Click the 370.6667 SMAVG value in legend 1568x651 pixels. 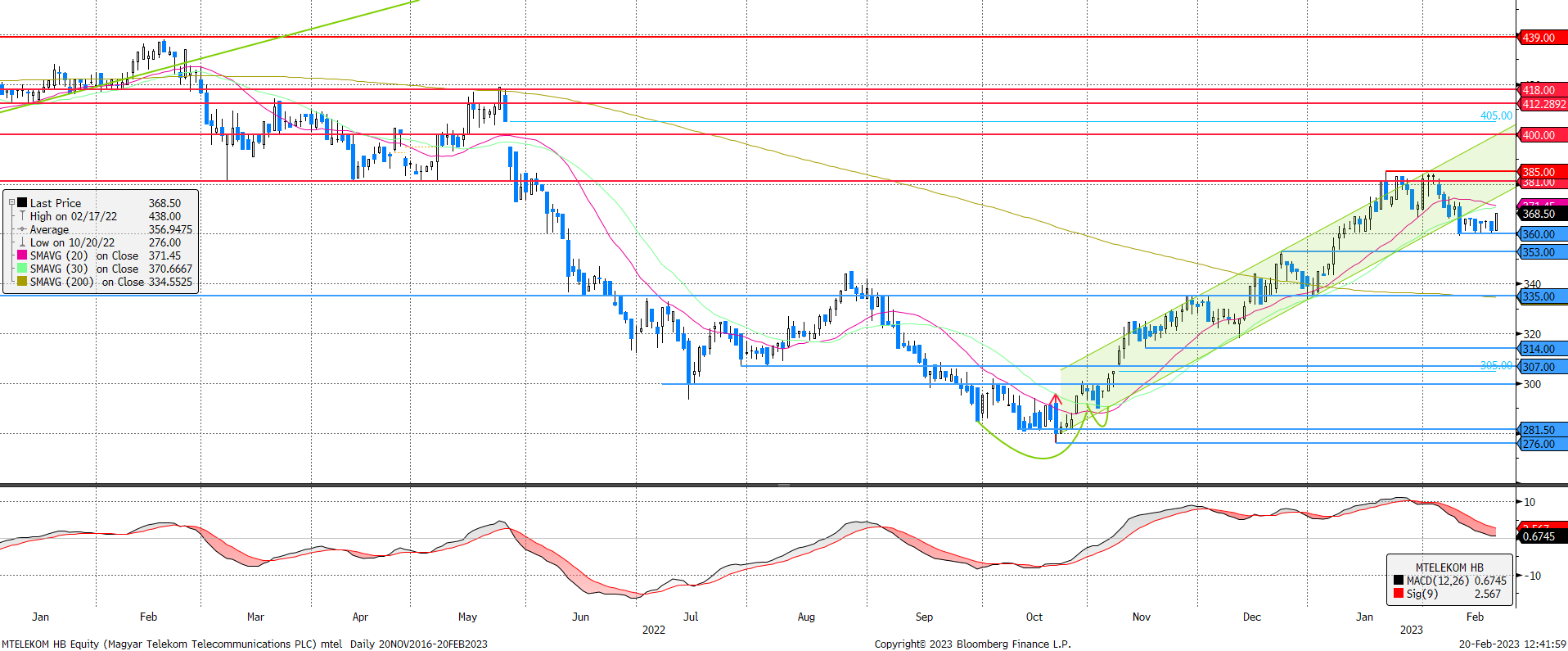(x=170, y=269)
